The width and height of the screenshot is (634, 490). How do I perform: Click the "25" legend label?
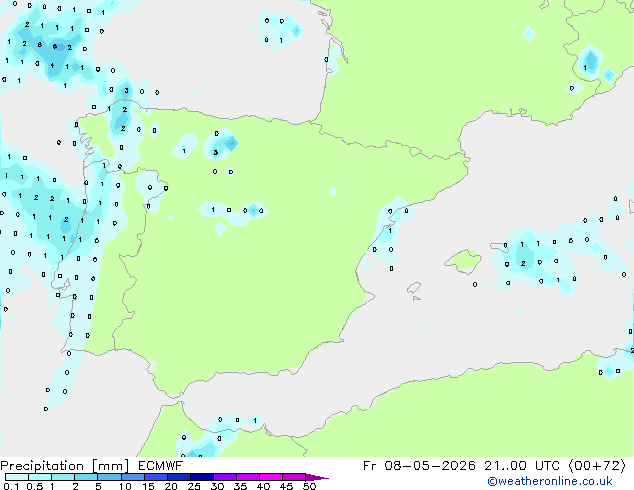coord(194,486)
